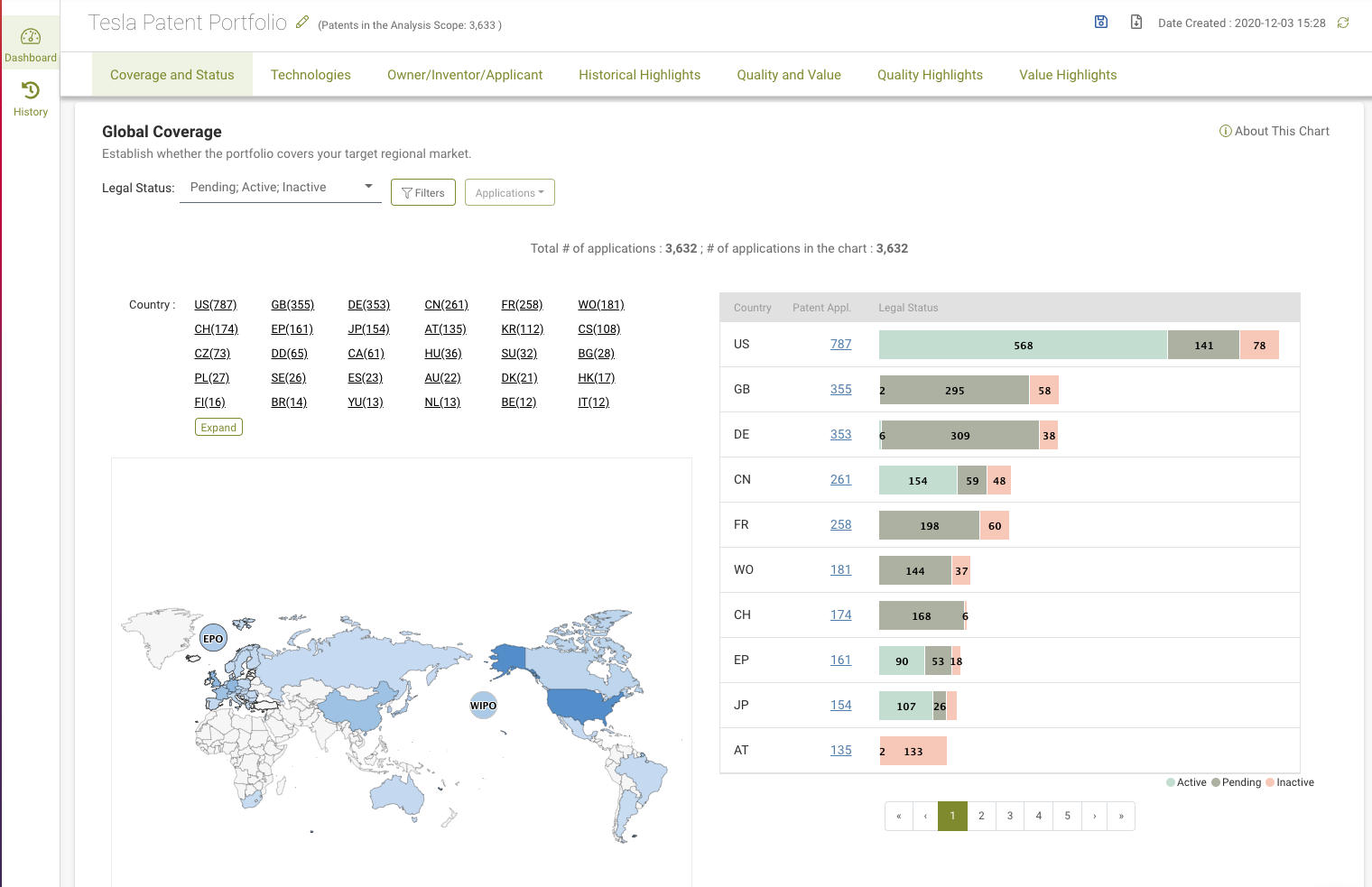Image resolution: width=1372 pixels, height=887 pixels.
Task: Click the AT inactive bar segment 133
Action: 913,751
